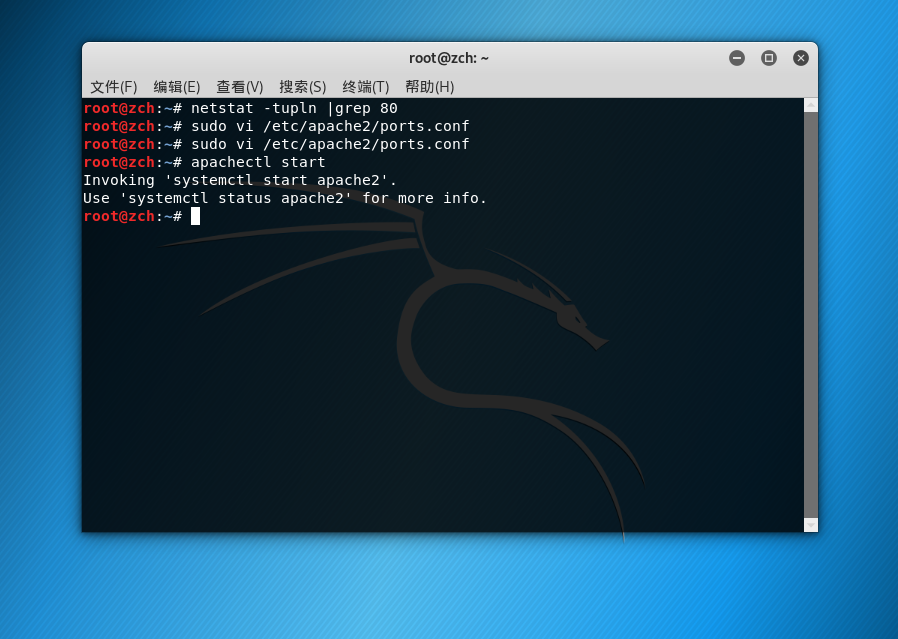Image resolution: width=898 pixels, height=639 pixels.
Task: Open the 查看(V) menu
Action: pos(240,87)
